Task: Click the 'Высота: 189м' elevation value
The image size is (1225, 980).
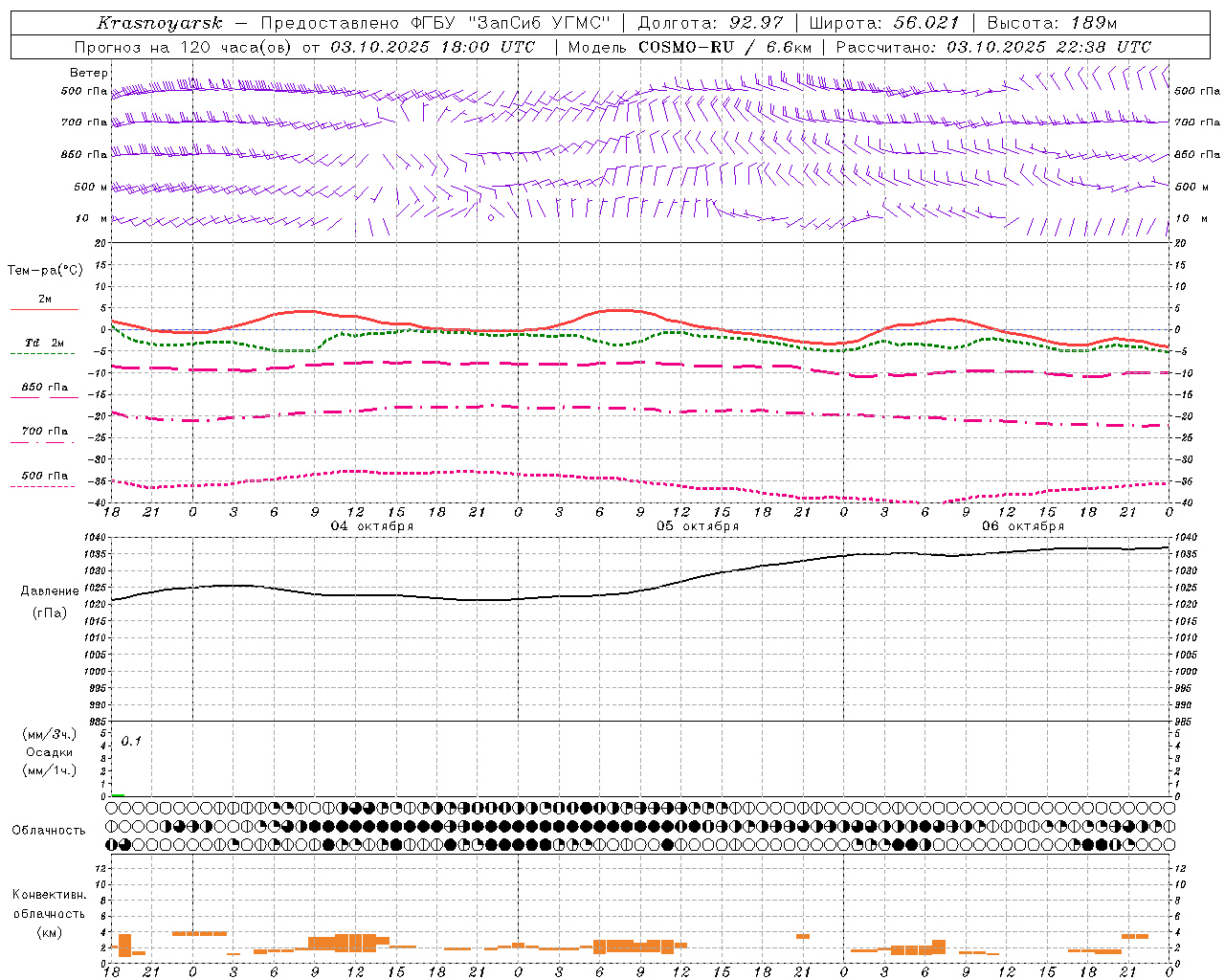Action: click(1052, 23)
